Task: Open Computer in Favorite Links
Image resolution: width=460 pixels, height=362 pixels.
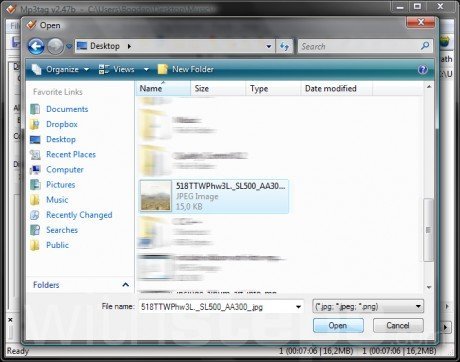Action: tap(65, 169)
